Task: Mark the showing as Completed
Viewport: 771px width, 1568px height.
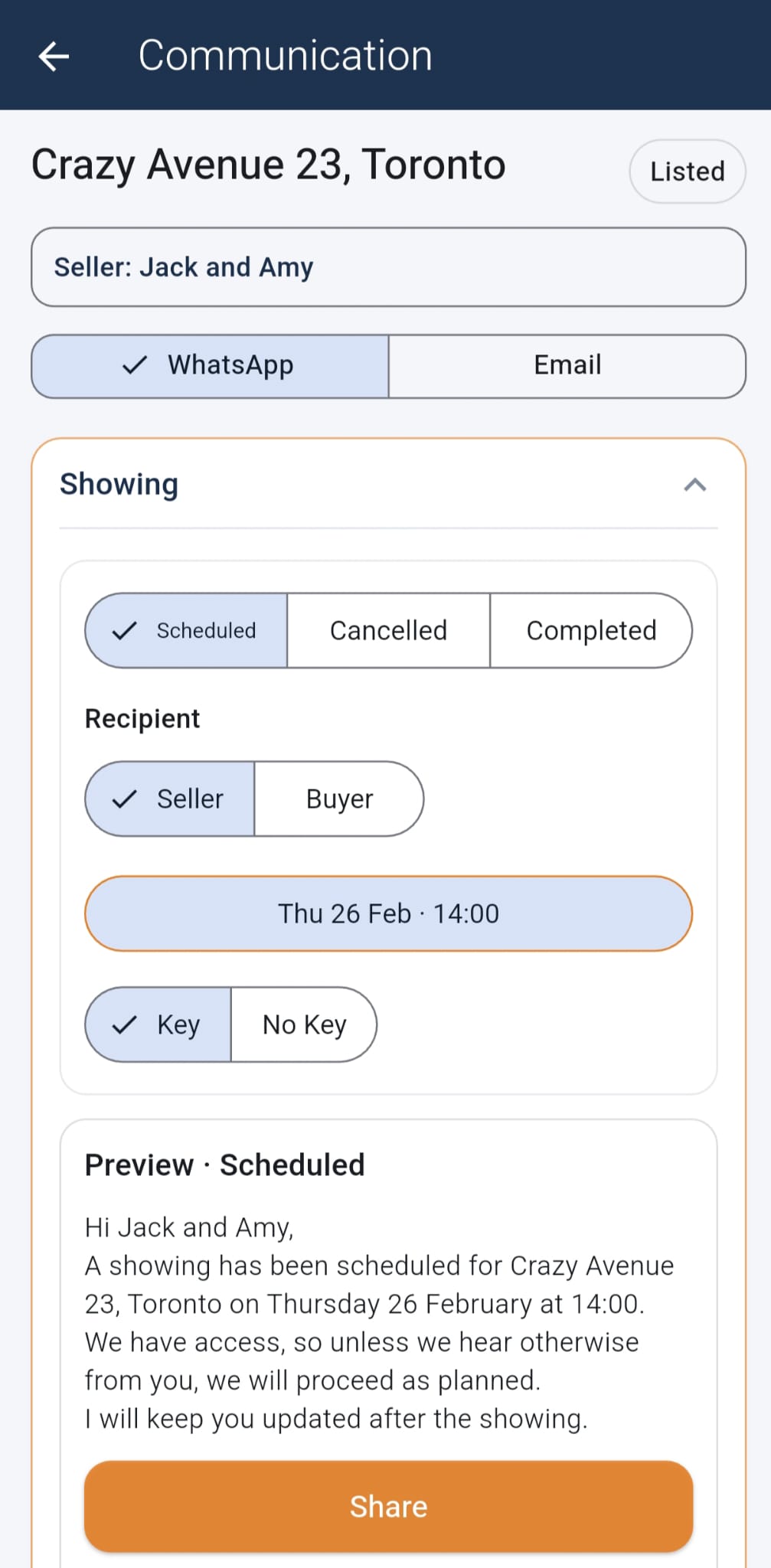Action: [x=590, y=630]
